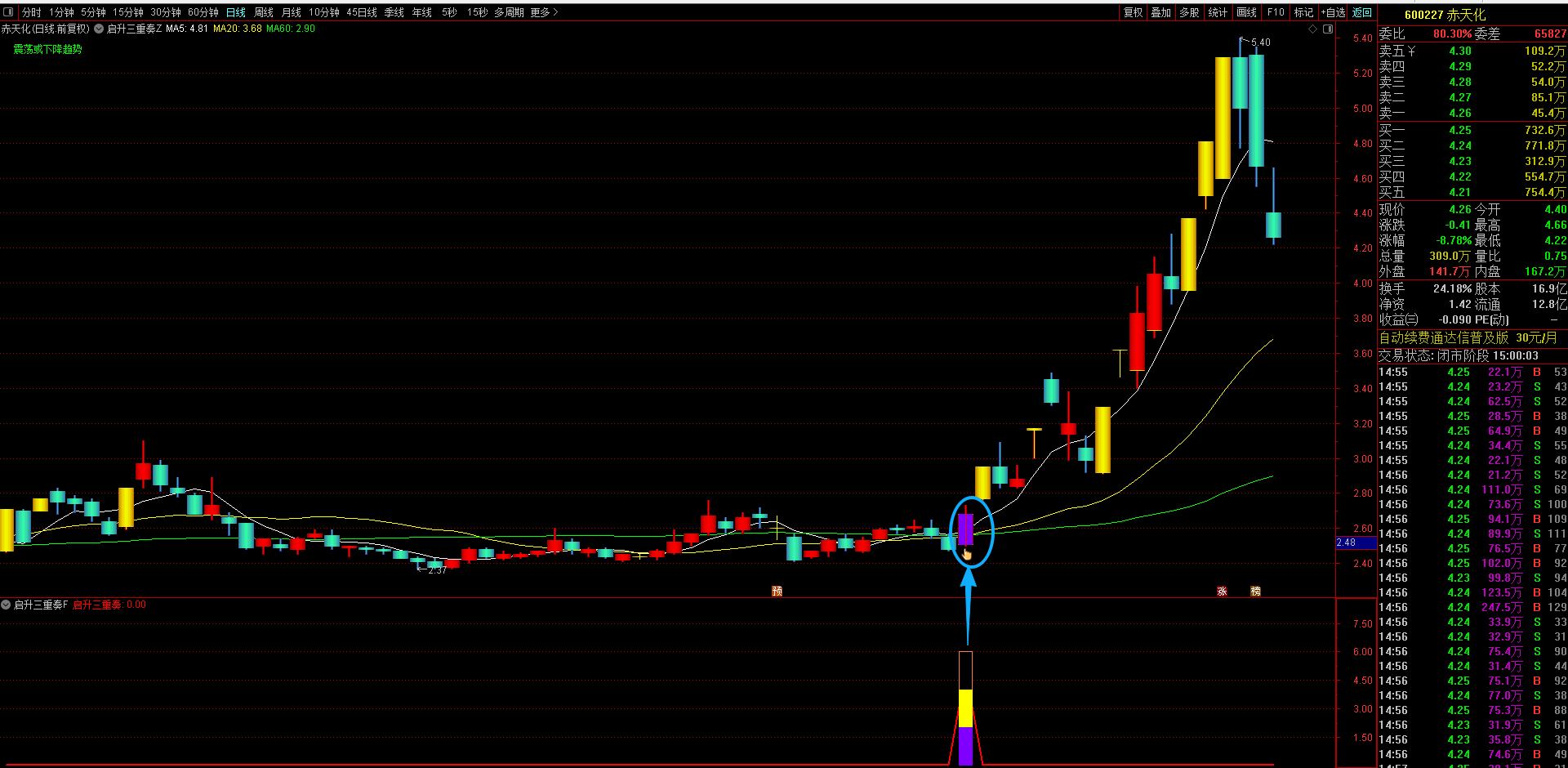Select the 45日线 period tab
The image size is (1568, 768).
(362, 12)
